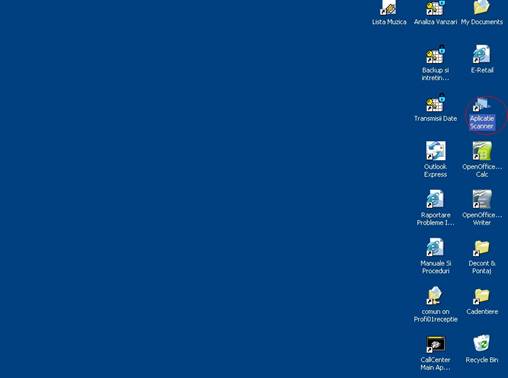Select the Lista Muzica shortcut icon
Image resolution: width=508 pixels, height=378 pixels.
click(388, 7)
